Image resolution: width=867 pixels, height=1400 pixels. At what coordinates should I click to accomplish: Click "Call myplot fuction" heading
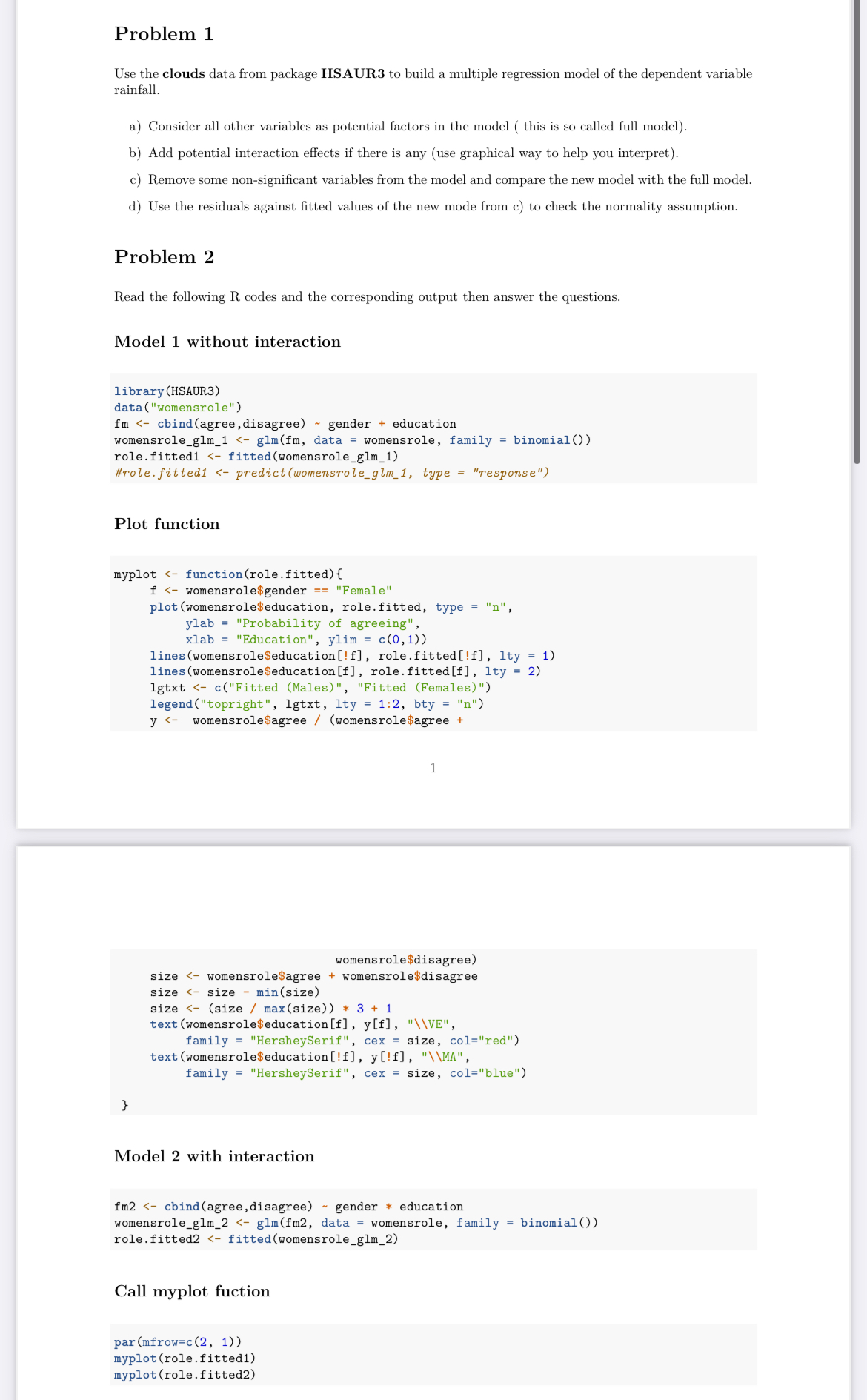(192, 1291)
